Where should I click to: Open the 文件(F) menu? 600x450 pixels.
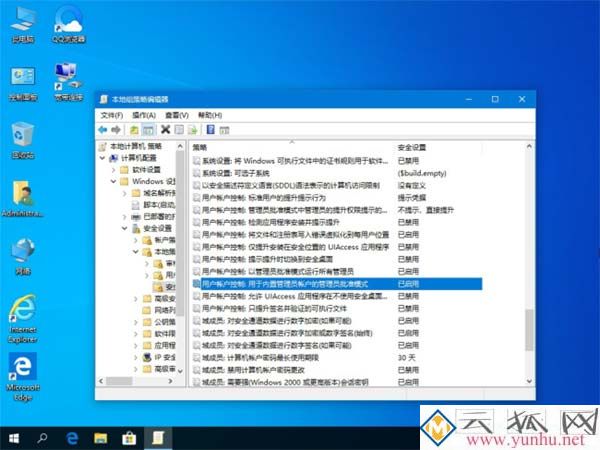click(x=111, y=115)
